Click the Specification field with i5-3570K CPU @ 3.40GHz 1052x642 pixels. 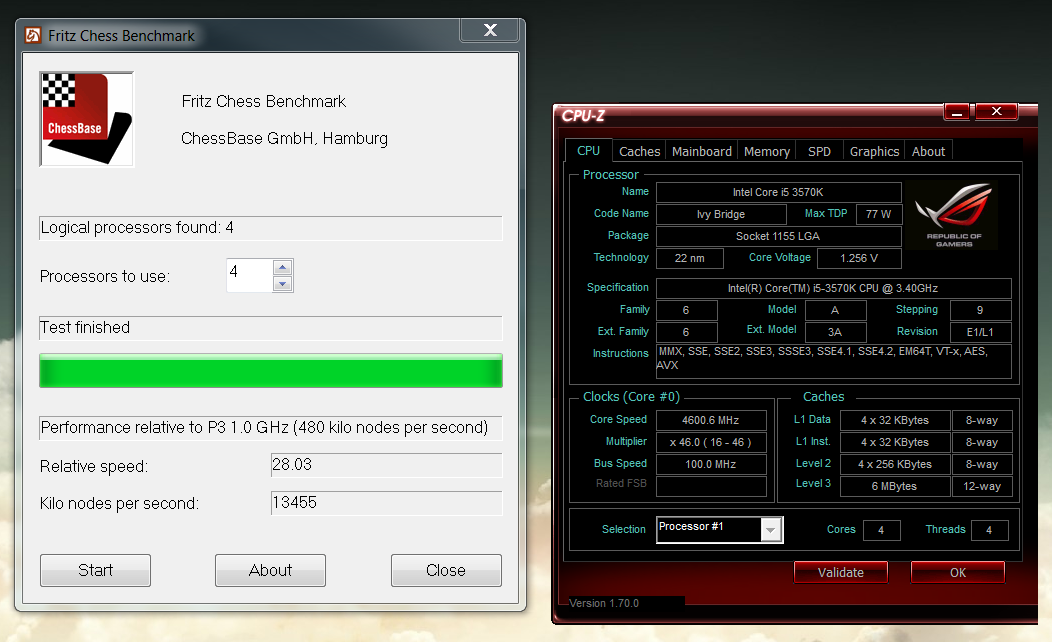point(833,288)
